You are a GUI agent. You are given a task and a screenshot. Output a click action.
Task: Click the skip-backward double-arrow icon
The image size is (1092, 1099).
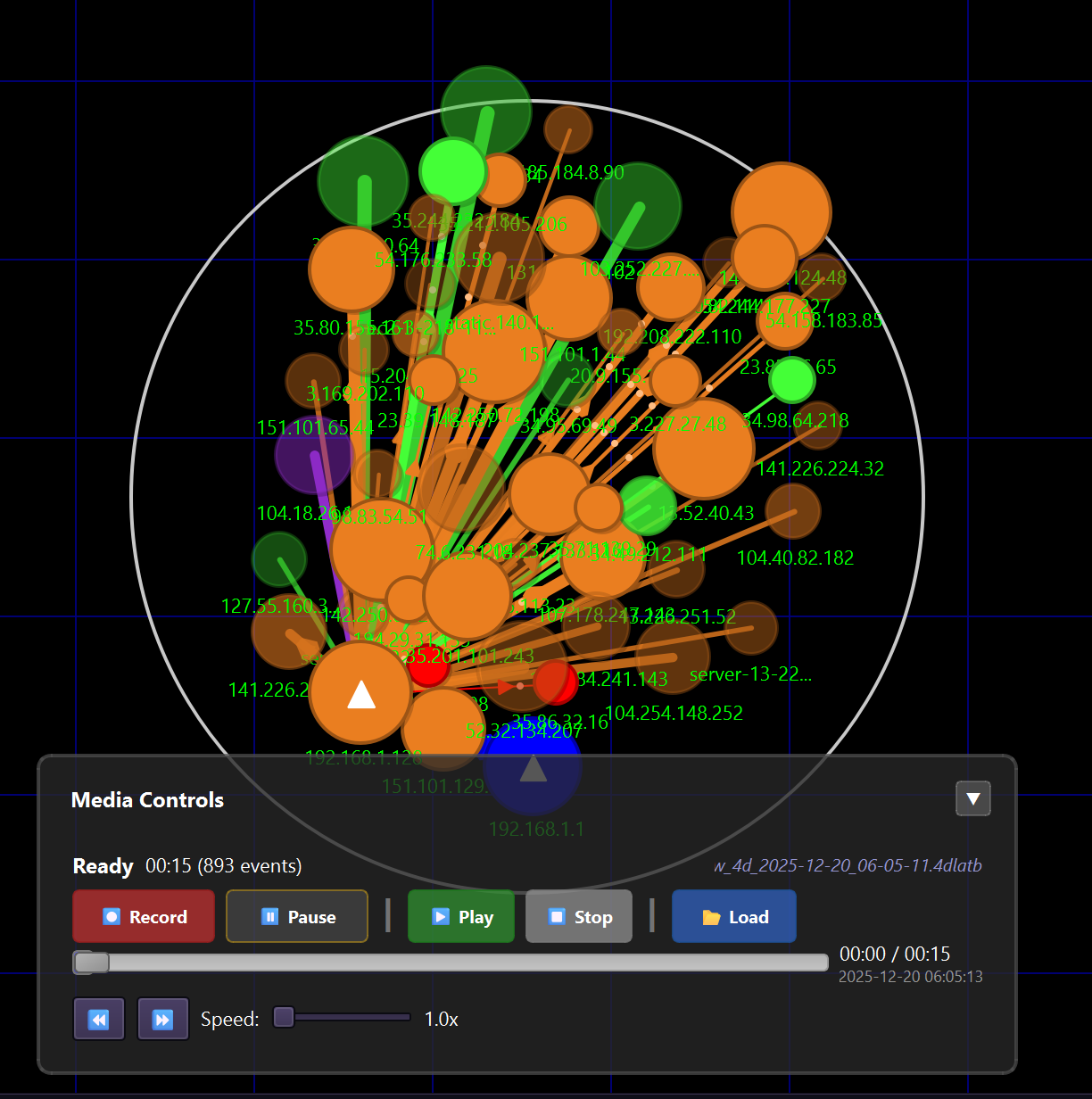click(x=98, y=1018)
